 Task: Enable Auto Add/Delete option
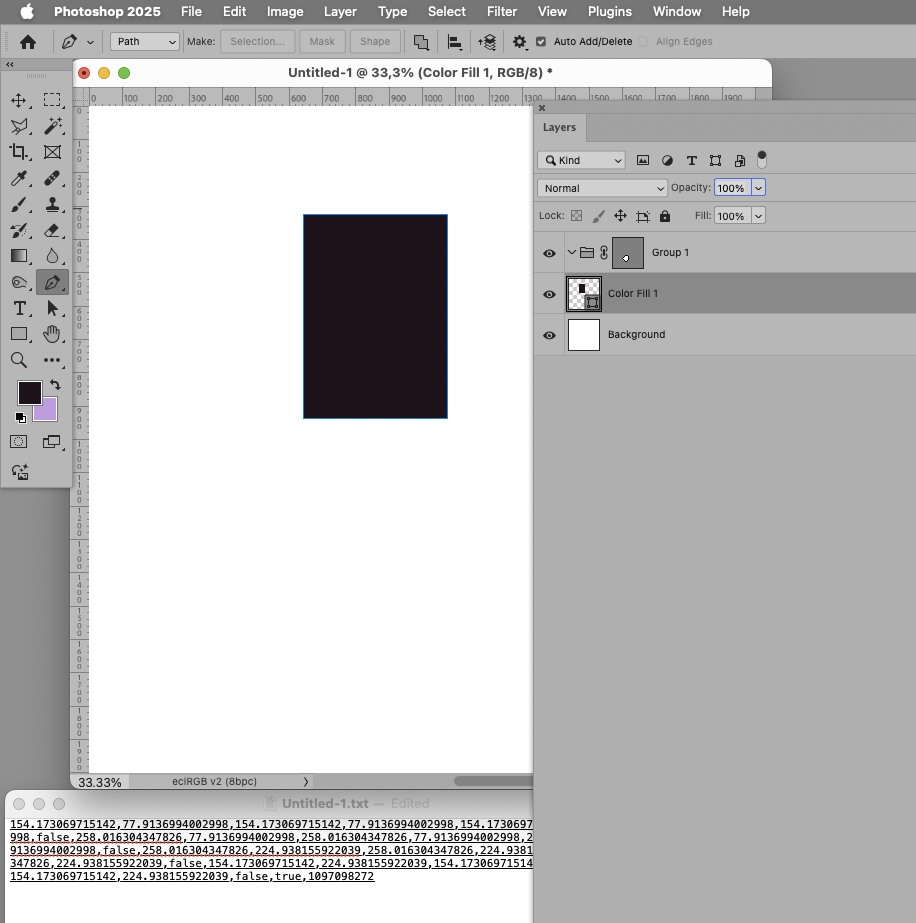point(541,42)
